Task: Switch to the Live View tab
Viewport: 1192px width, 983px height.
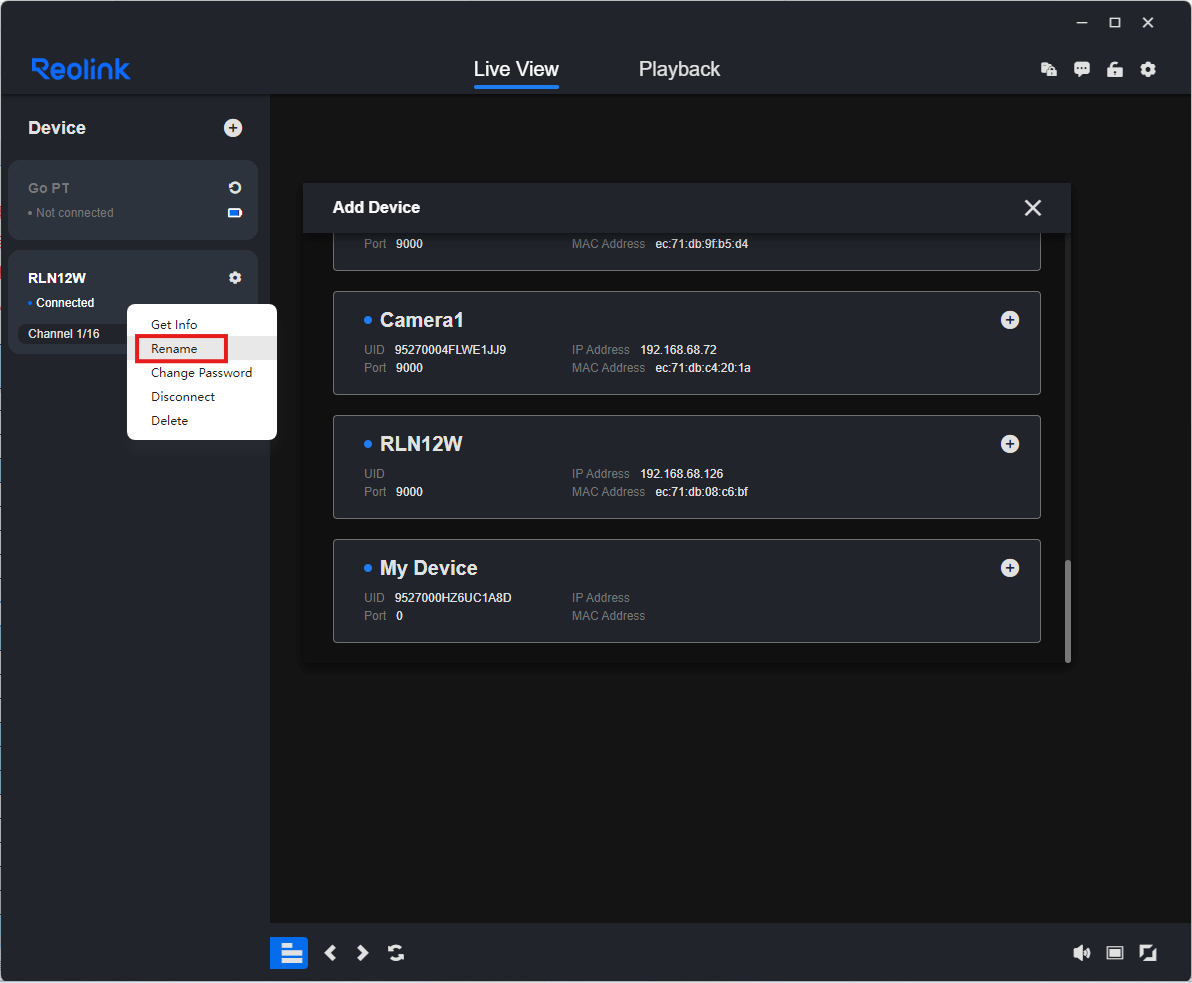Action: pyautogui.click(x=516, y=69)
